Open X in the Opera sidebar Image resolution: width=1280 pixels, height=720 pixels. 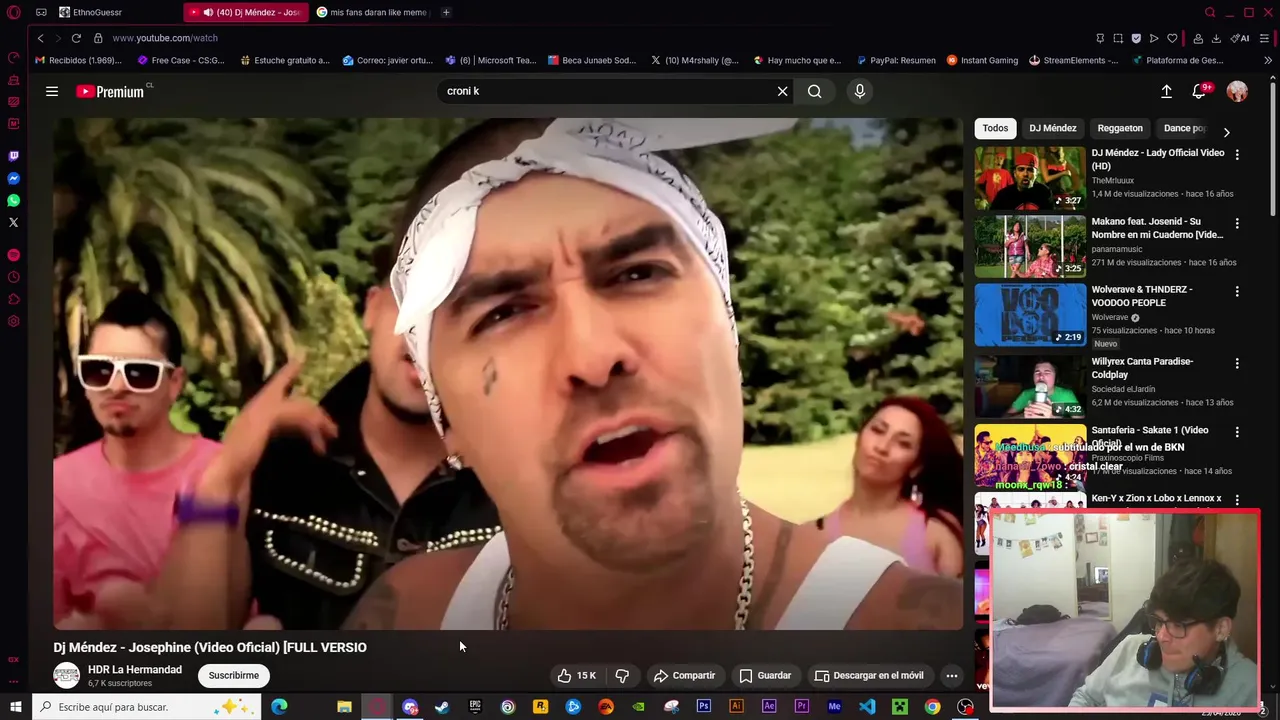click(x=13, y=222)
